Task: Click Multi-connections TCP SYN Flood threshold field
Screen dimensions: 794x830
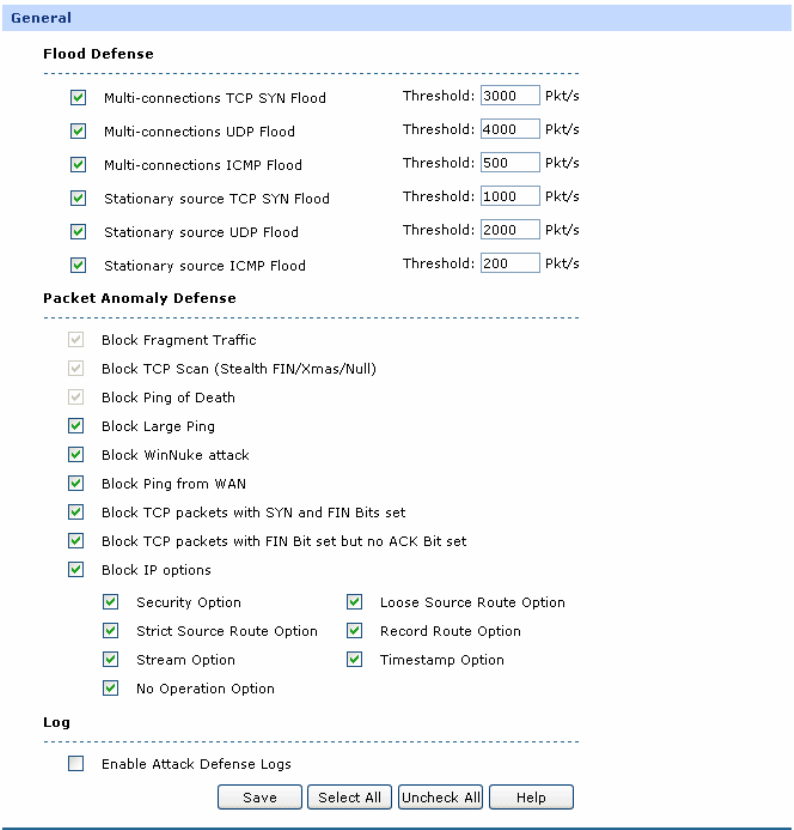Action: (x=510, y=98)
